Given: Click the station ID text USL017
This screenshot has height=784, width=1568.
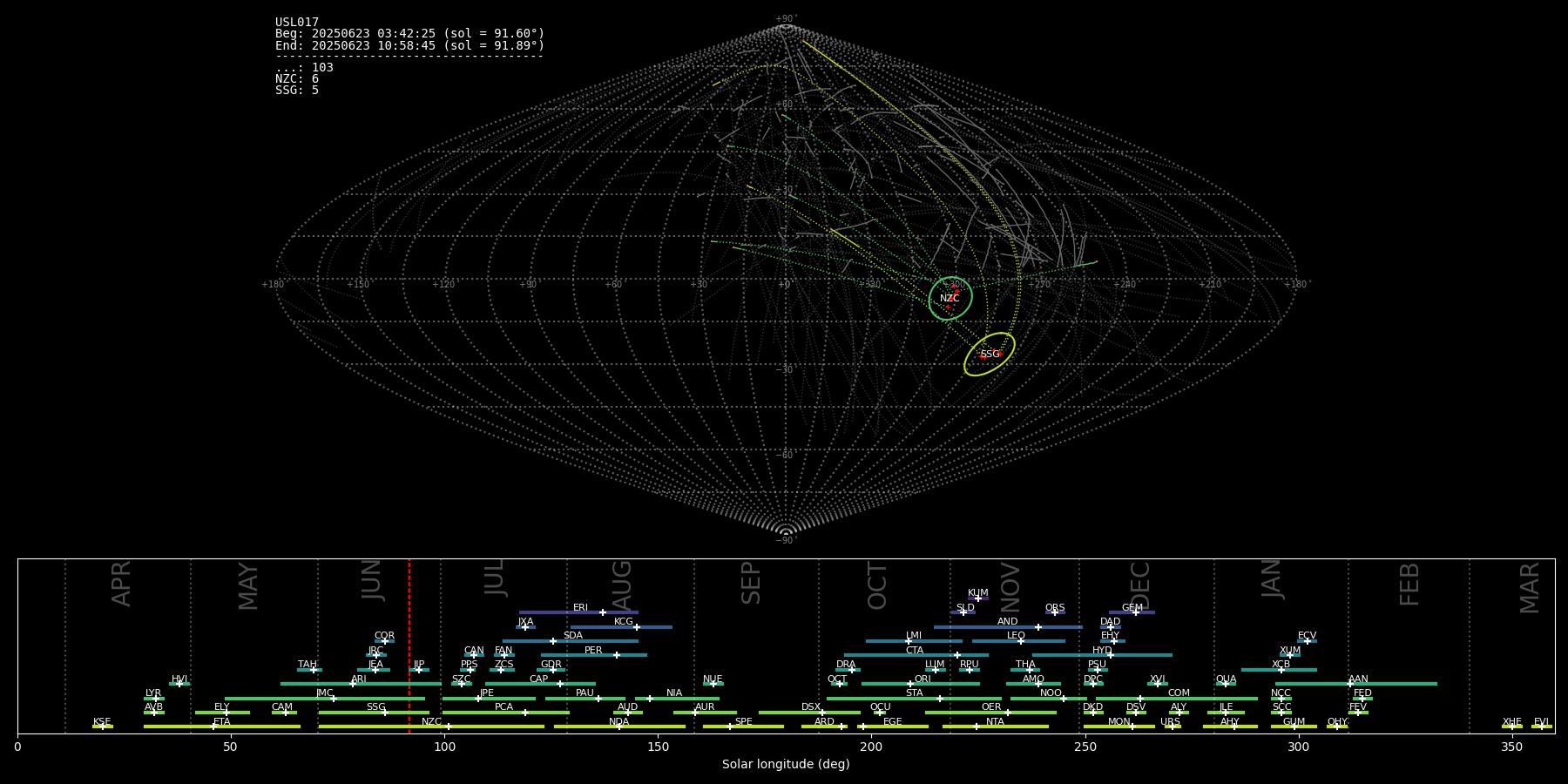Looking at the screenshot, I should (297, 23).
